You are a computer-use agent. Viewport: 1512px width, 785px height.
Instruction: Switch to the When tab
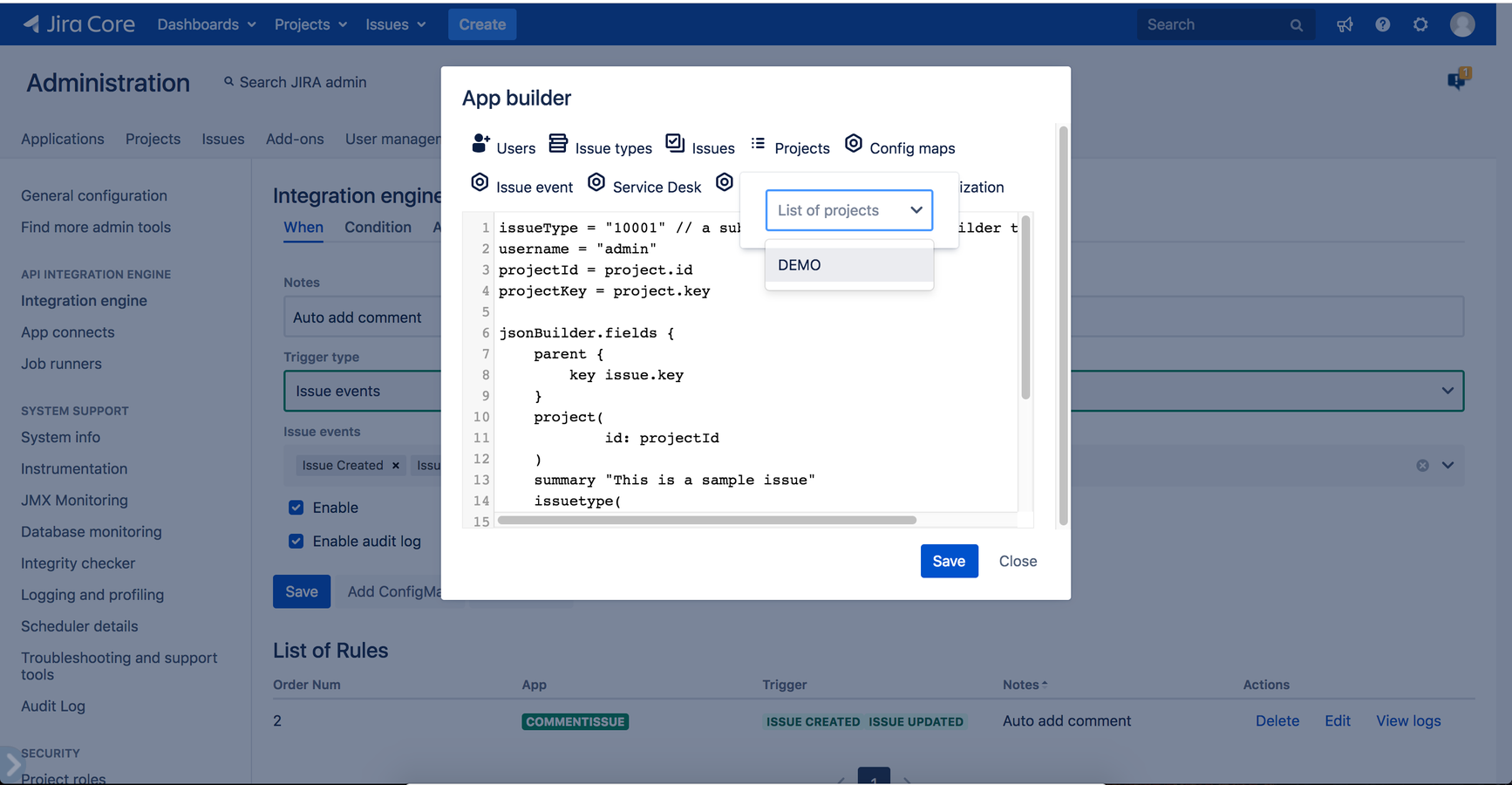coord(303,227)
